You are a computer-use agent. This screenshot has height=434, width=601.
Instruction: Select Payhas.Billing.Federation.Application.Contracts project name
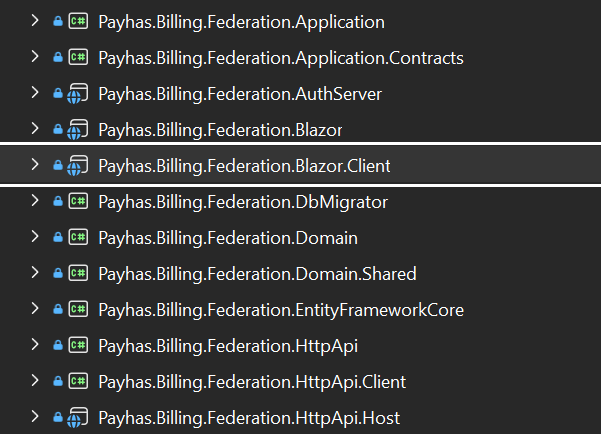280,58
